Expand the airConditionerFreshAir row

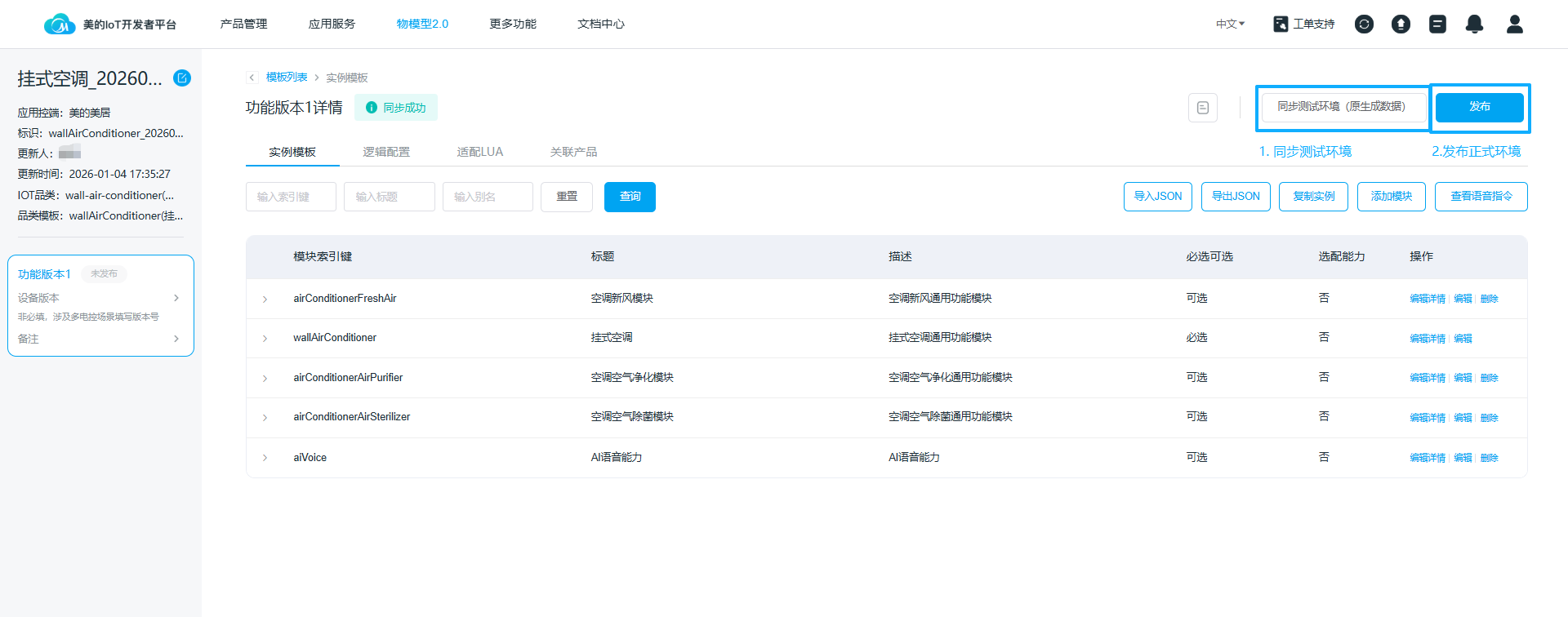[x=265, y=300]
